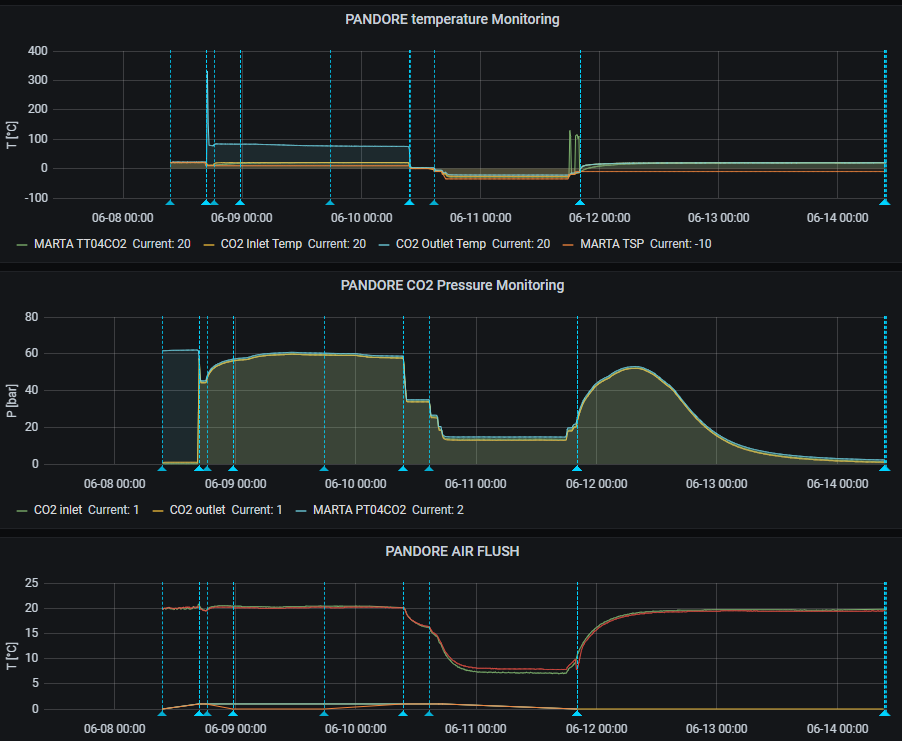The image size is (902, 741).
Task: Click the leftmost annotation marker in temperature panel
Action: tap(170, 202)
